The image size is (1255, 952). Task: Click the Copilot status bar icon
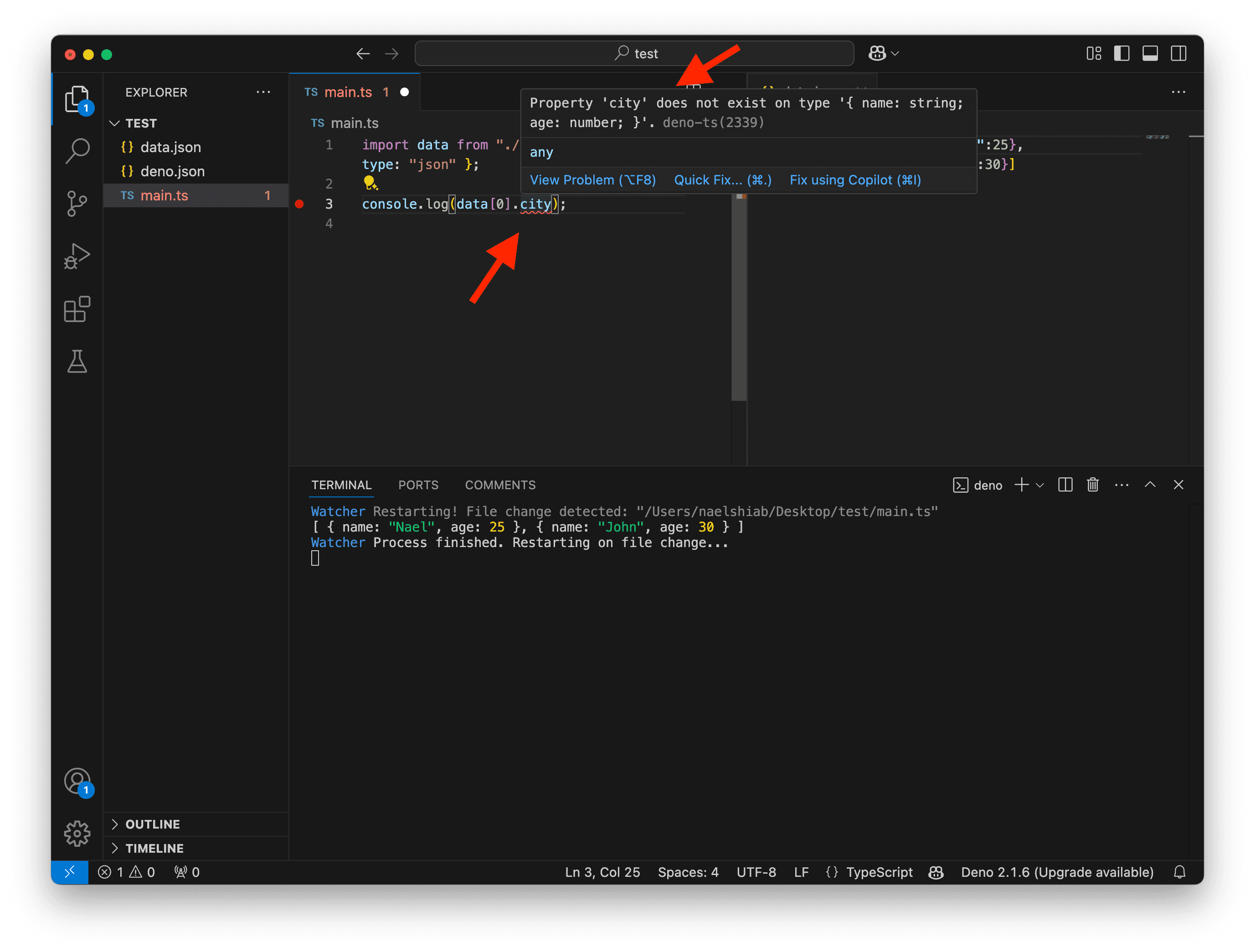point(936,872)
